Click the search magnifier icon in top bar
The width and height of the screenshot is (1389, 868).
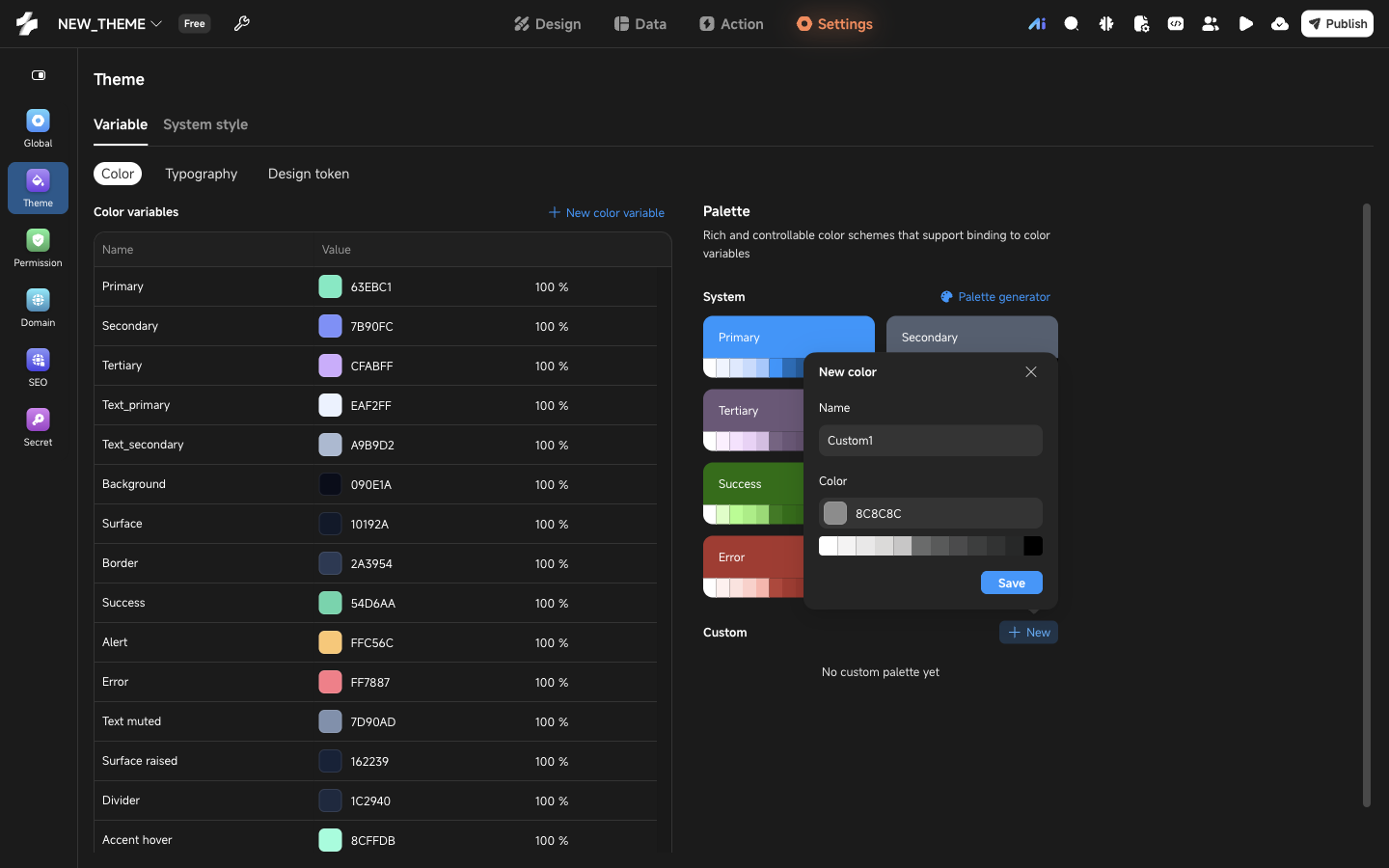(1072, 24)
